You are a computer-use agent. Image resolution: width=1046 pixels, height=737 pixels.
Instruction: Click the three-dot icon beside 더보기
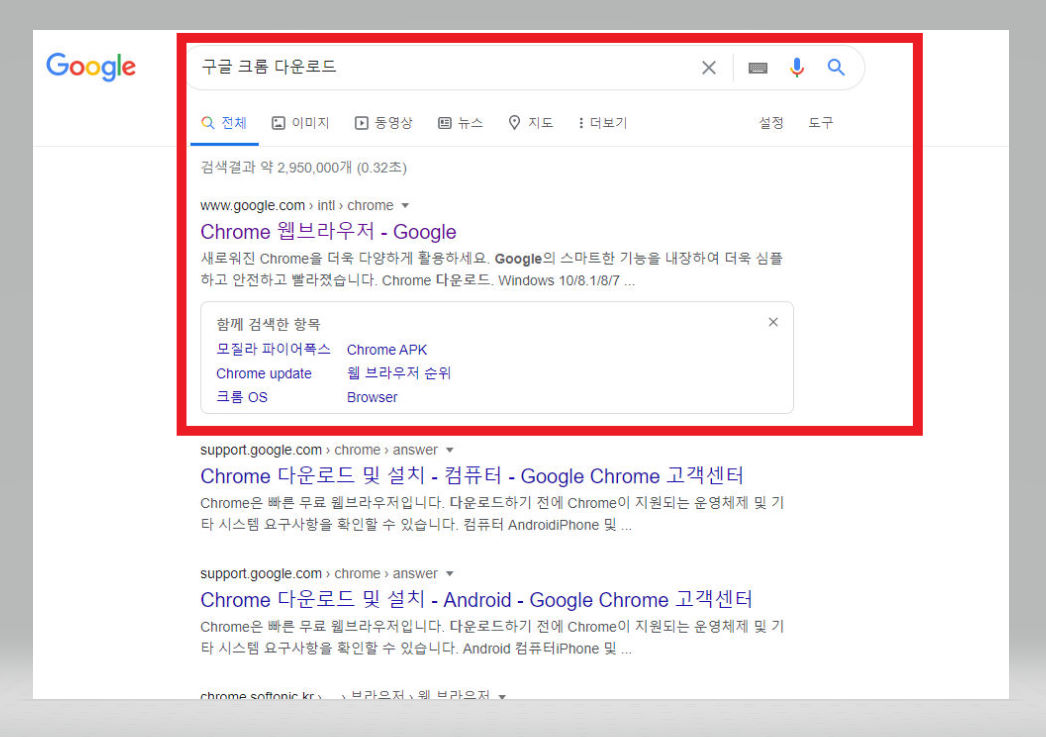click(581, 123)
